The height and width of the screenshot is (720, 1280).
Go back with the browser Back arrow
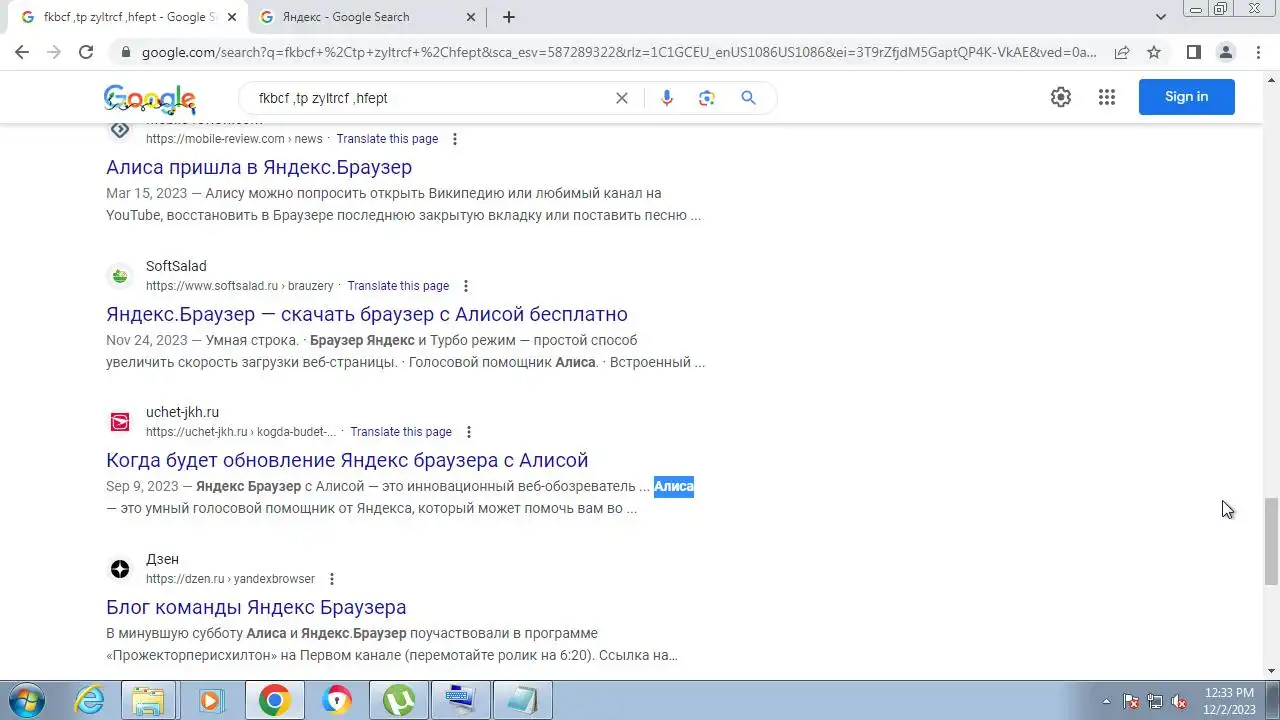coord(22,52)
